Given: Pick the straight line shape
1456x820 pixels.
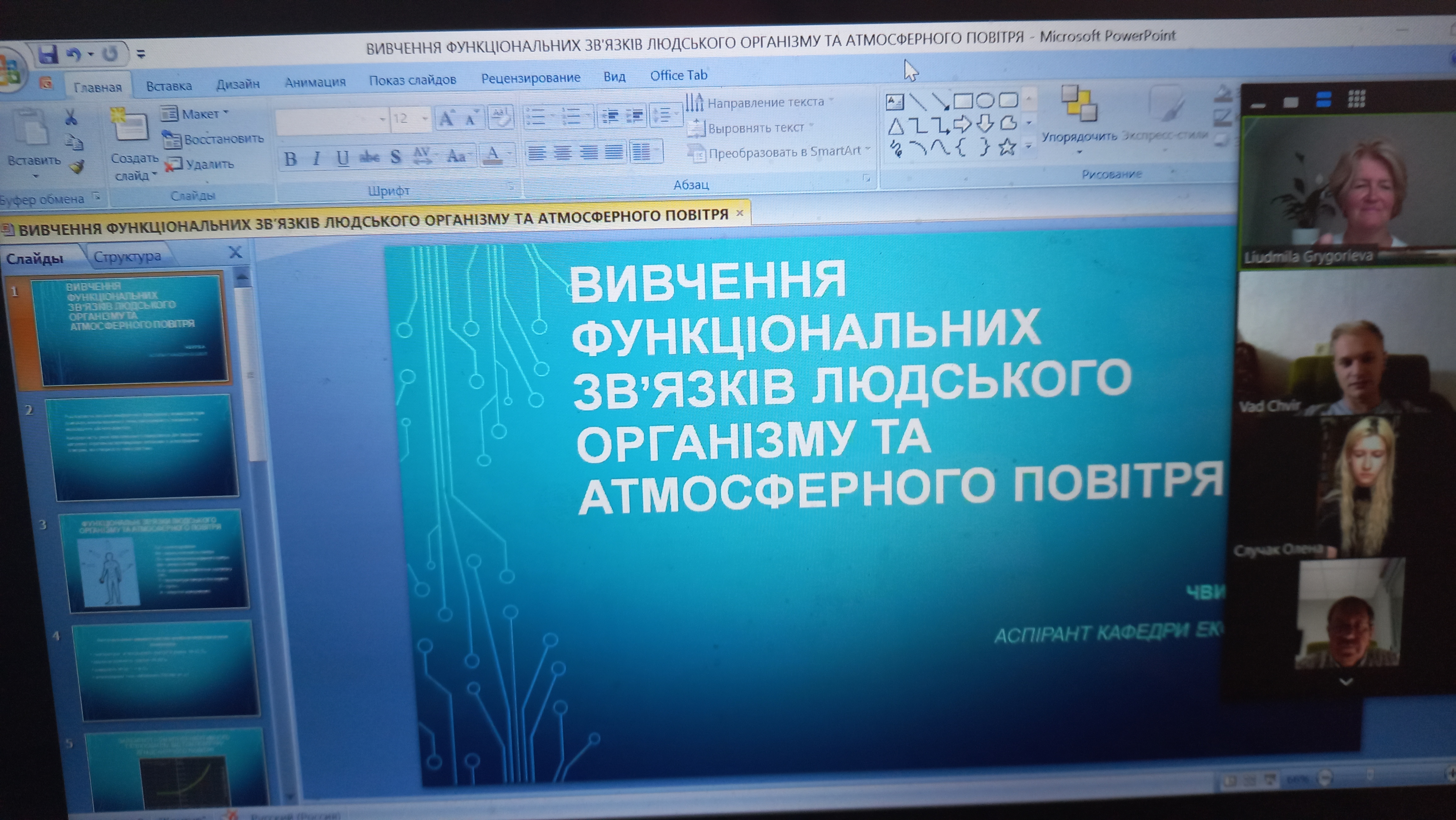Looking at the screenshot, I should click(918, 102).
